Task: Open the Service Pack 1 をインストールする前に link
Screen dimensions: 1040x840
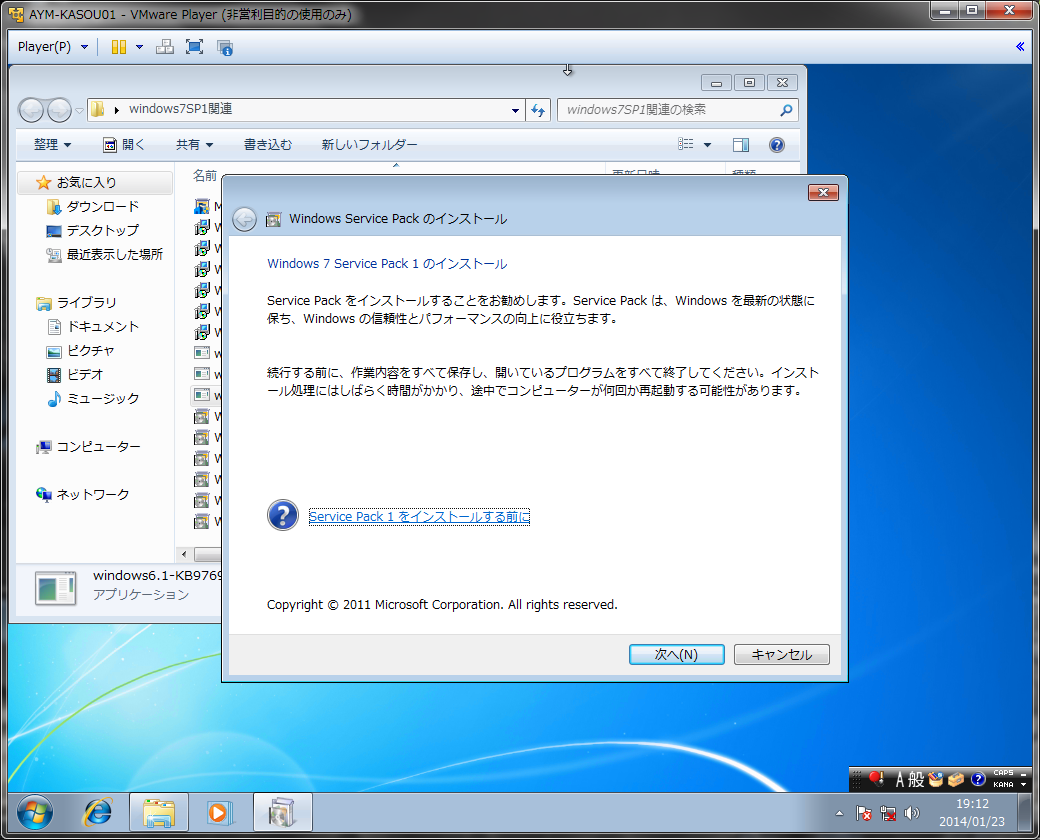Action: point(419,517)
